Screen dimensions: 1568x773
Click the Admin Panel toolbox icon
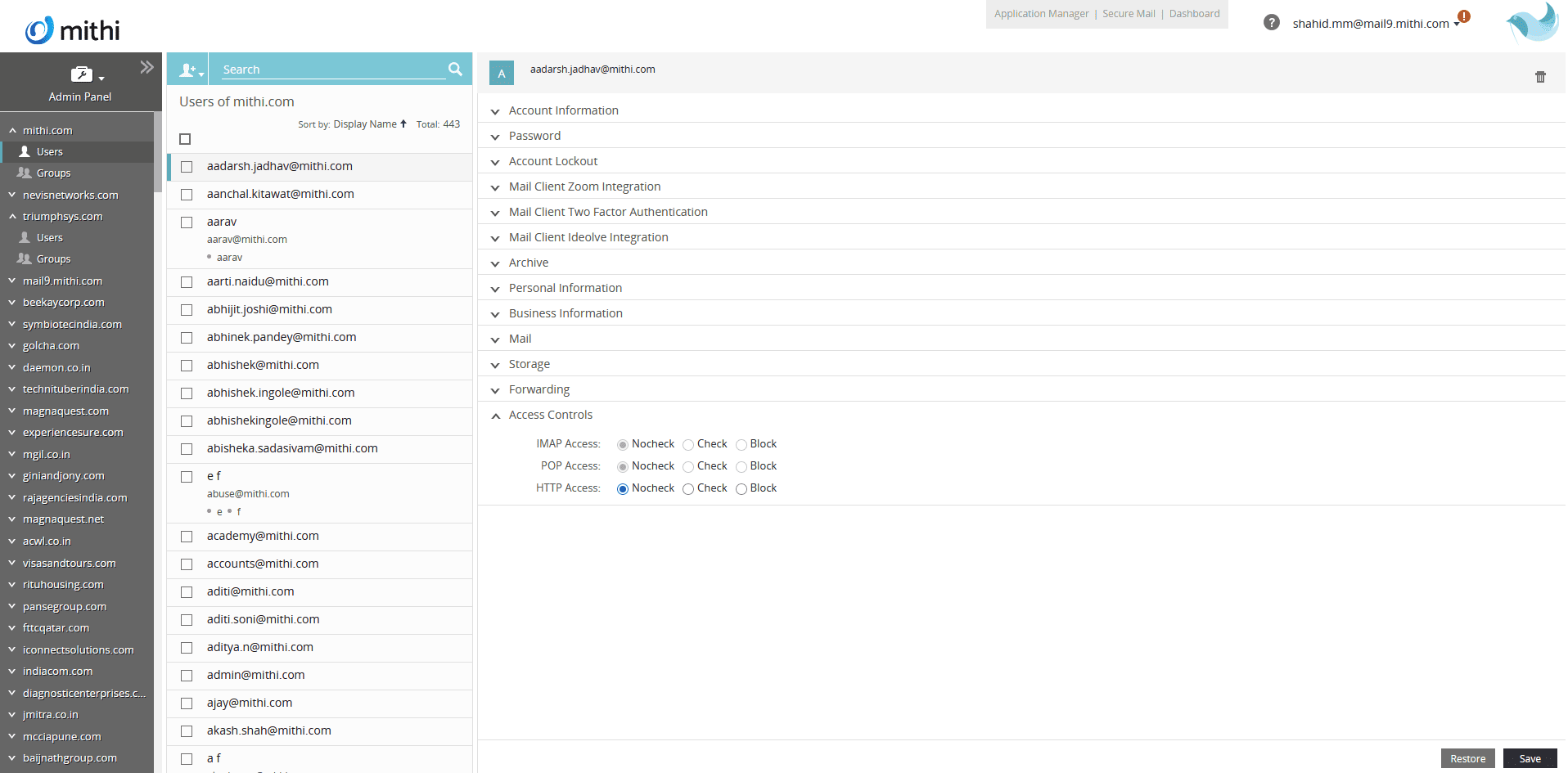82,75
